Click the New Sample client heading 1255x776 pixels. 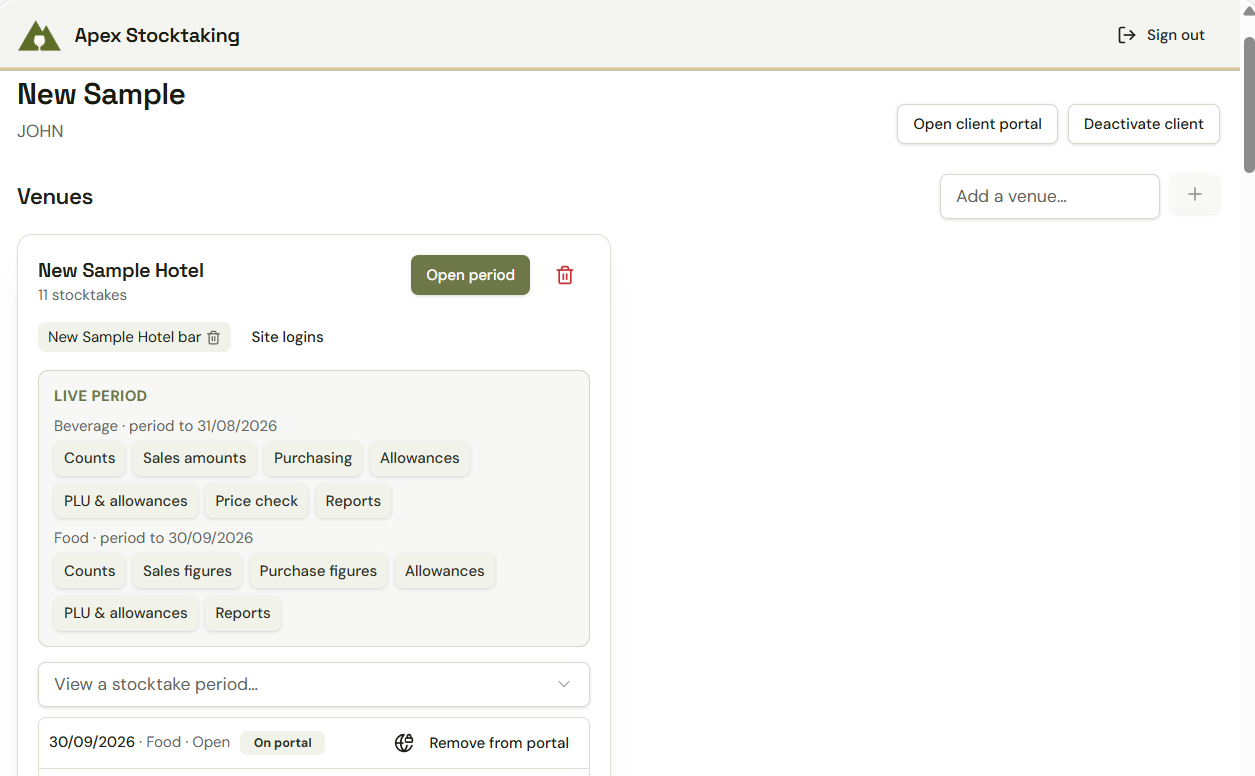click(101, 94)
